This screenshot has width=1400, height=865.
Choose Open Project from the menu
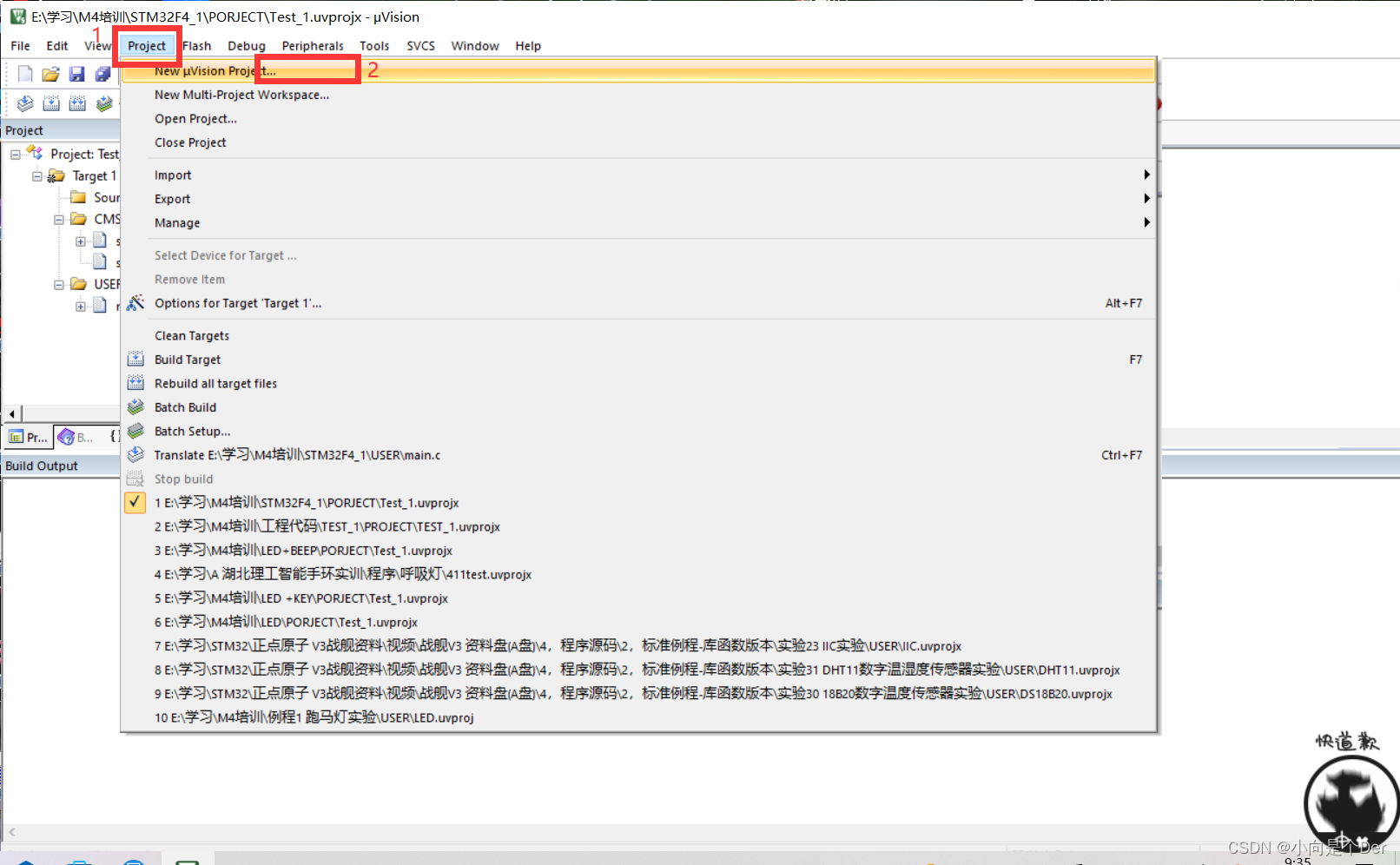(639, 118)
